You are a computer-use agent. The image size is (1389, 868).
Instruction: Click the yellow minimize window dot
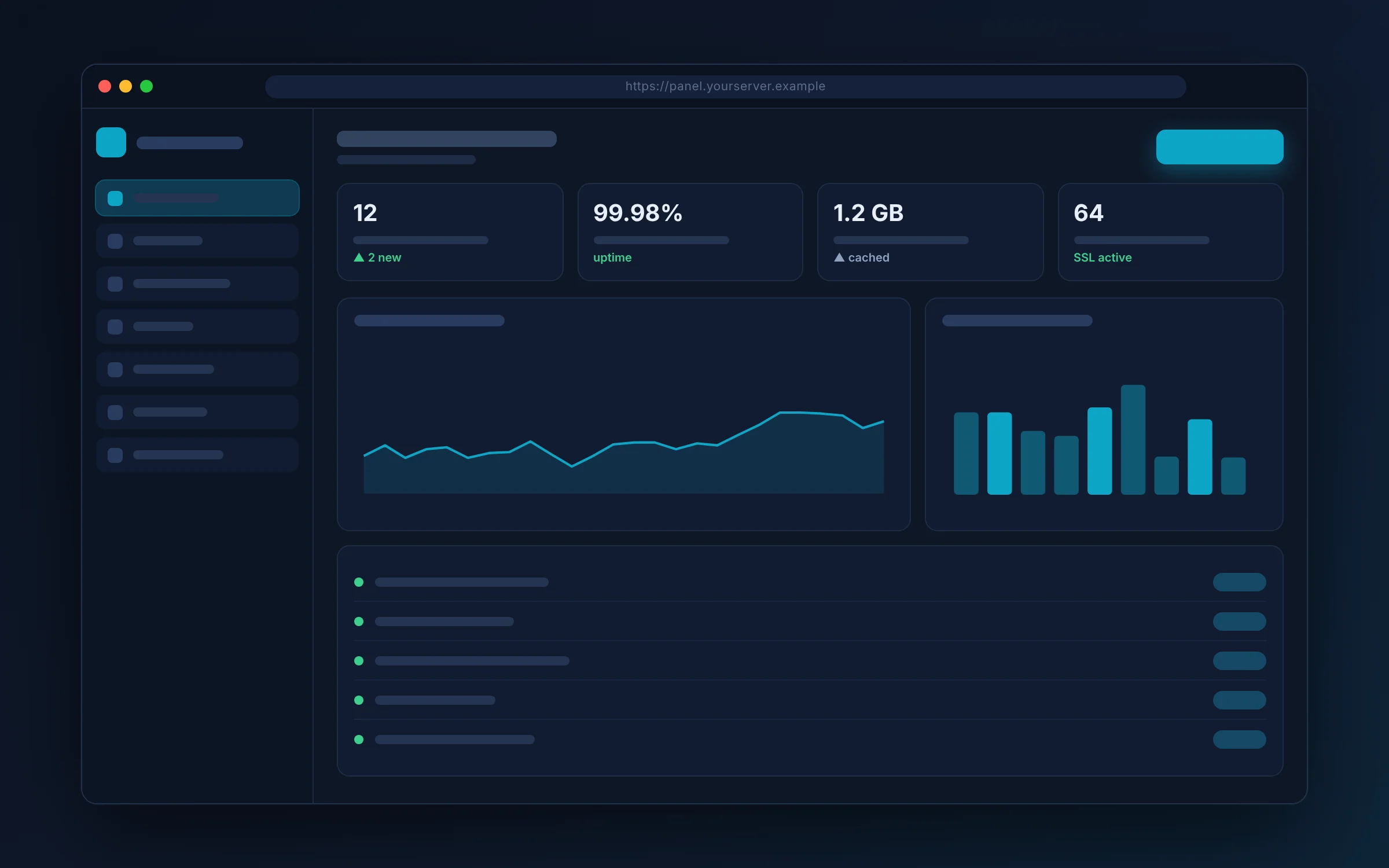[x=126, y=86]
